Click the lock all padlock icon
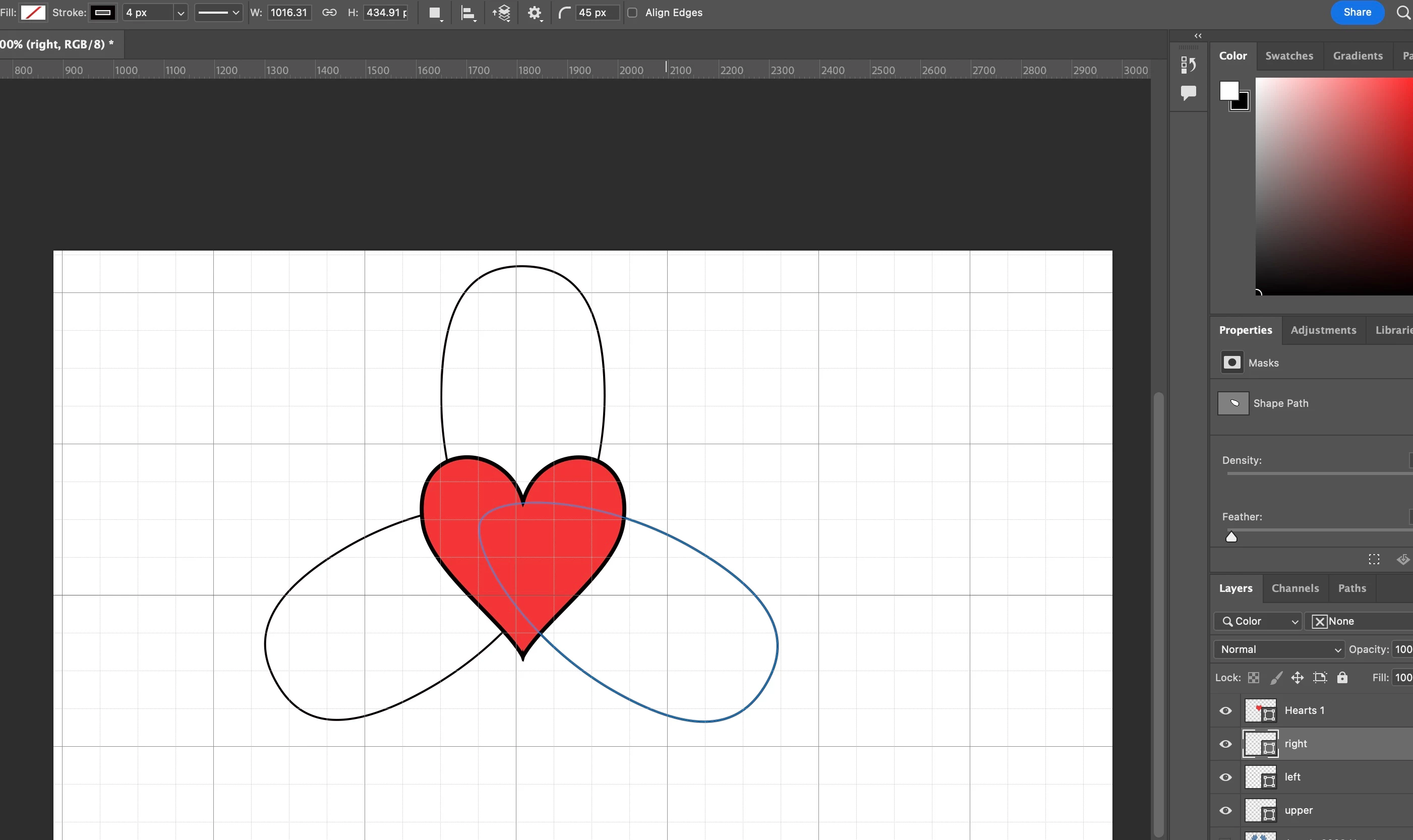This screenshot has height=840, width=1413. pos(1342,678)
